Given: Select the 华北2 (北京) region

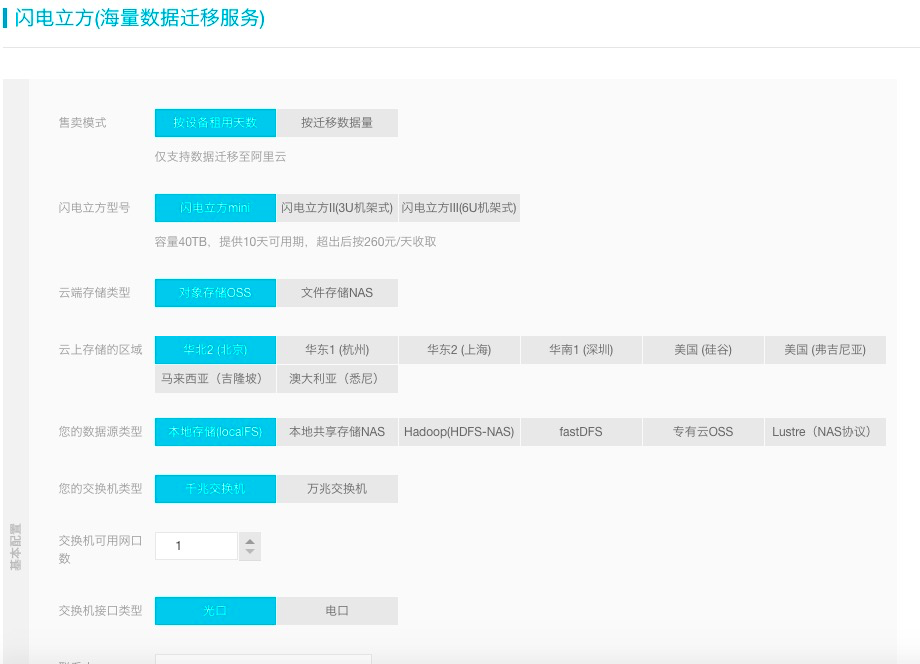Looking at the screenshot, I should [215, 350].
